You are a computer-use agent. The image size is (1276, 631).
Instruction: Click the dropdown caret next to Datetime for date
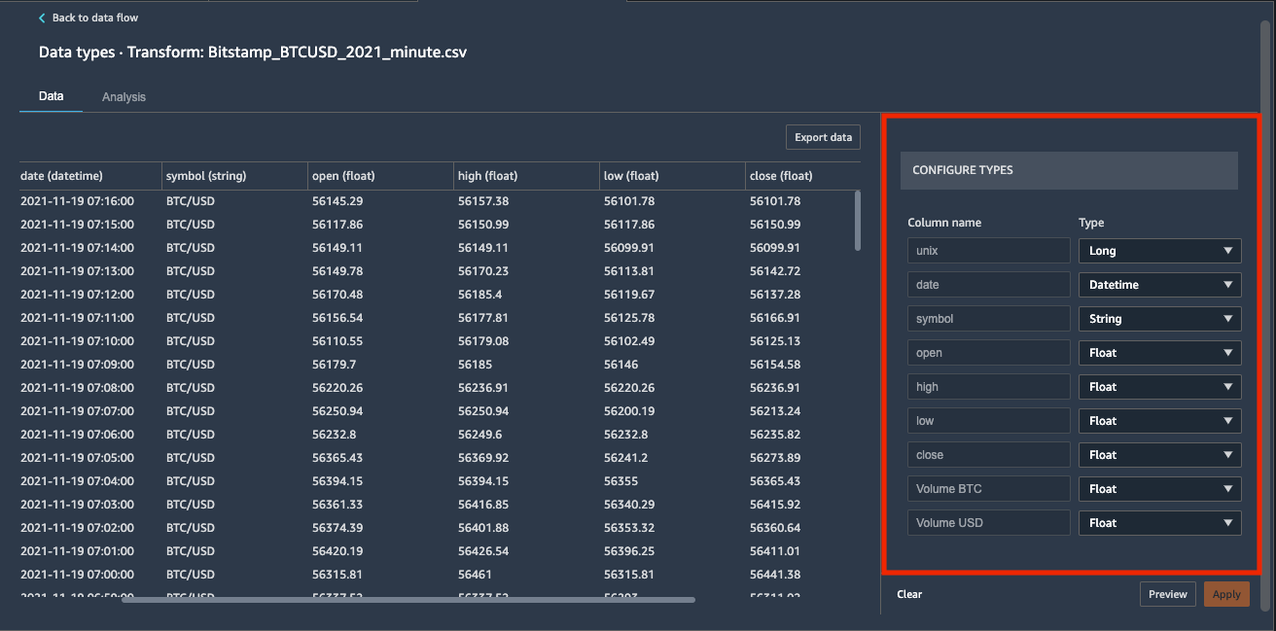coord(1229,284)
